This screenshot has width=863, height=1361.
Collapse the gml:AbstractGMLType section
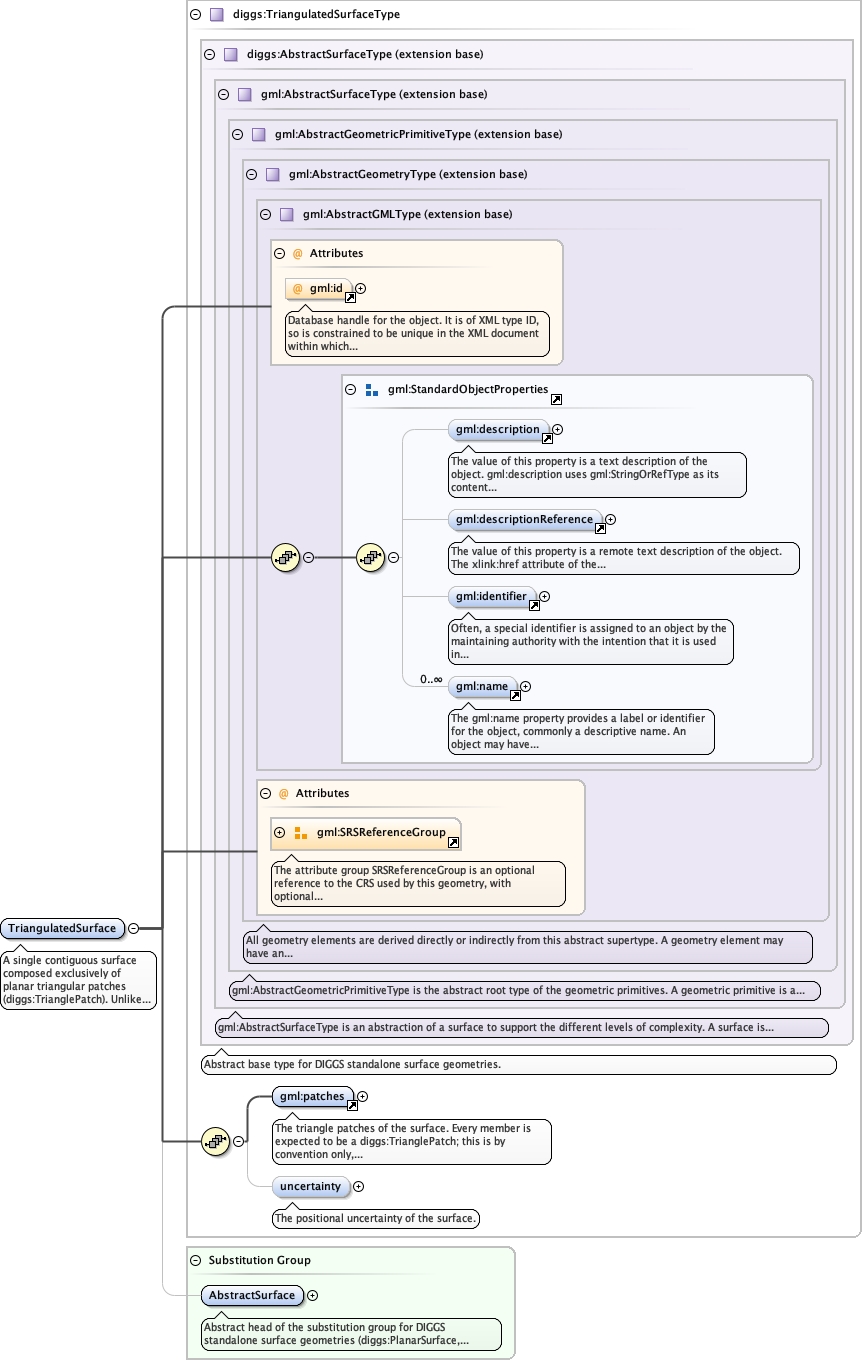point(264,214)
